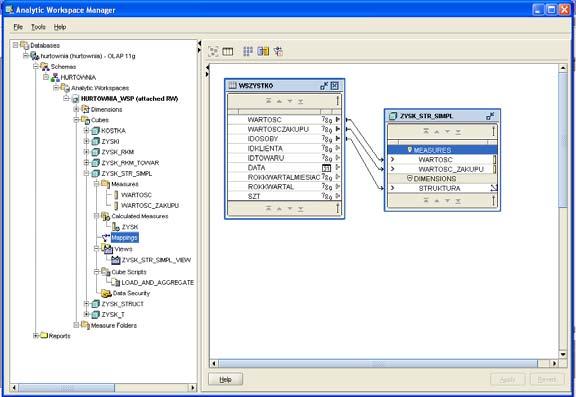Click the tree panel horizontal scrollbar thumb
The height and width of the screenshot is (397, 576).
pos(66,387)
